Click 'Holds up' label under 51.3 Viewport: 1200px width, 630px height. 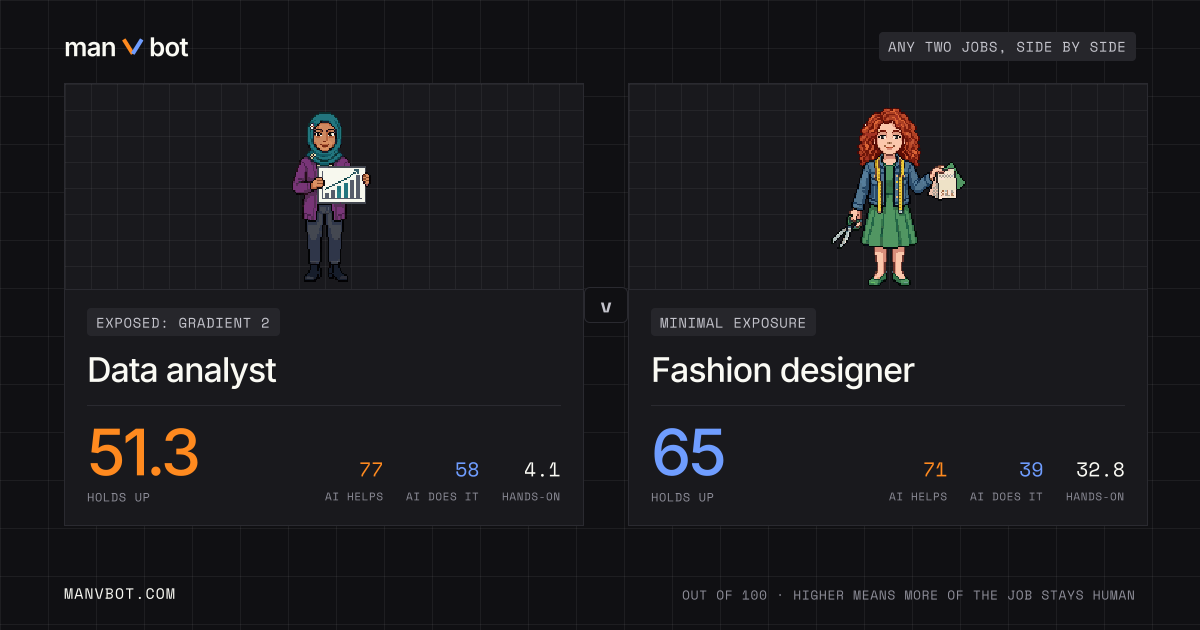pos(118,497)
